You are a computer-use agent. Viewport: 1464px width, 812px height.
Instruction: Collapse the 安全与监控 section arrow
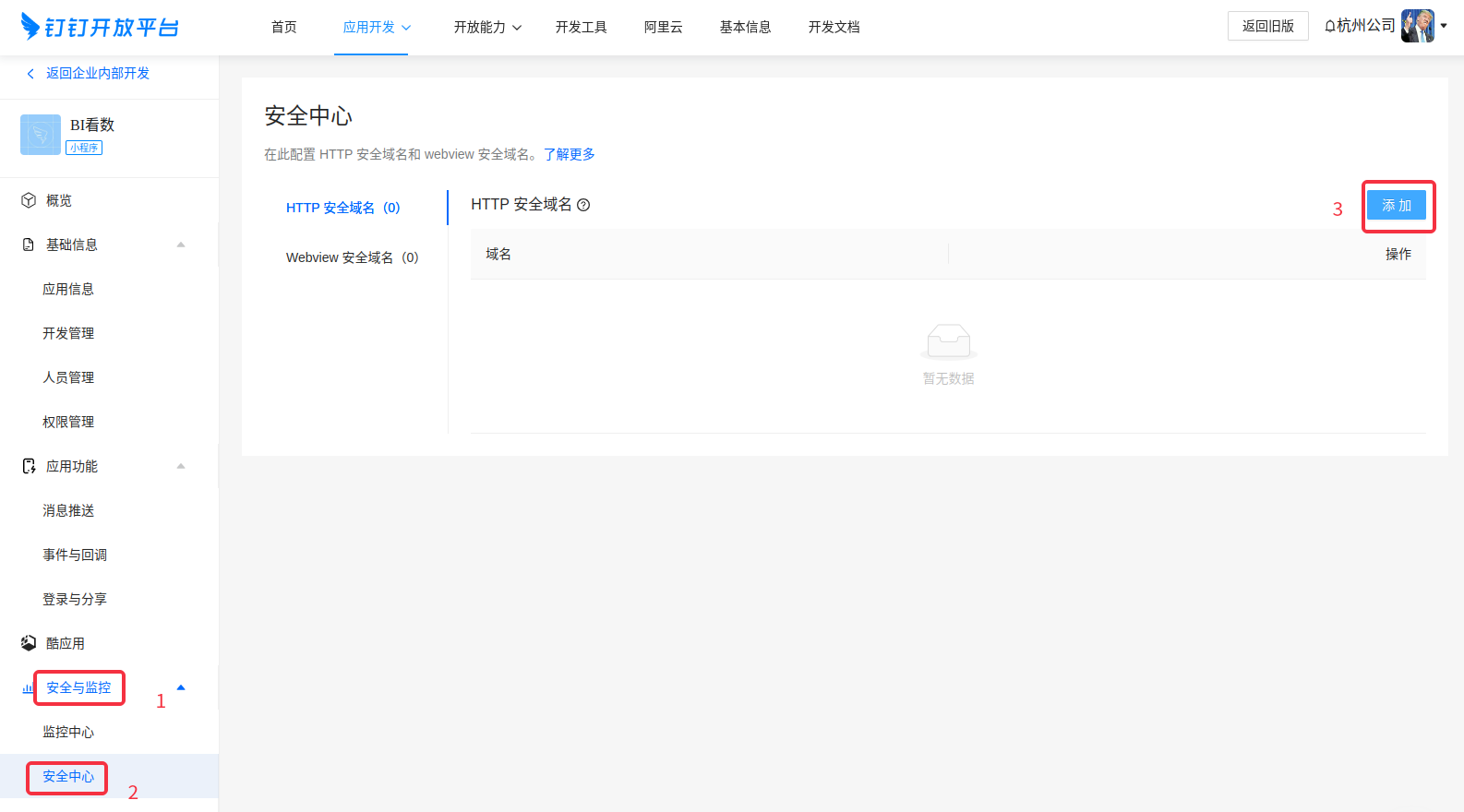pos(181,687)
